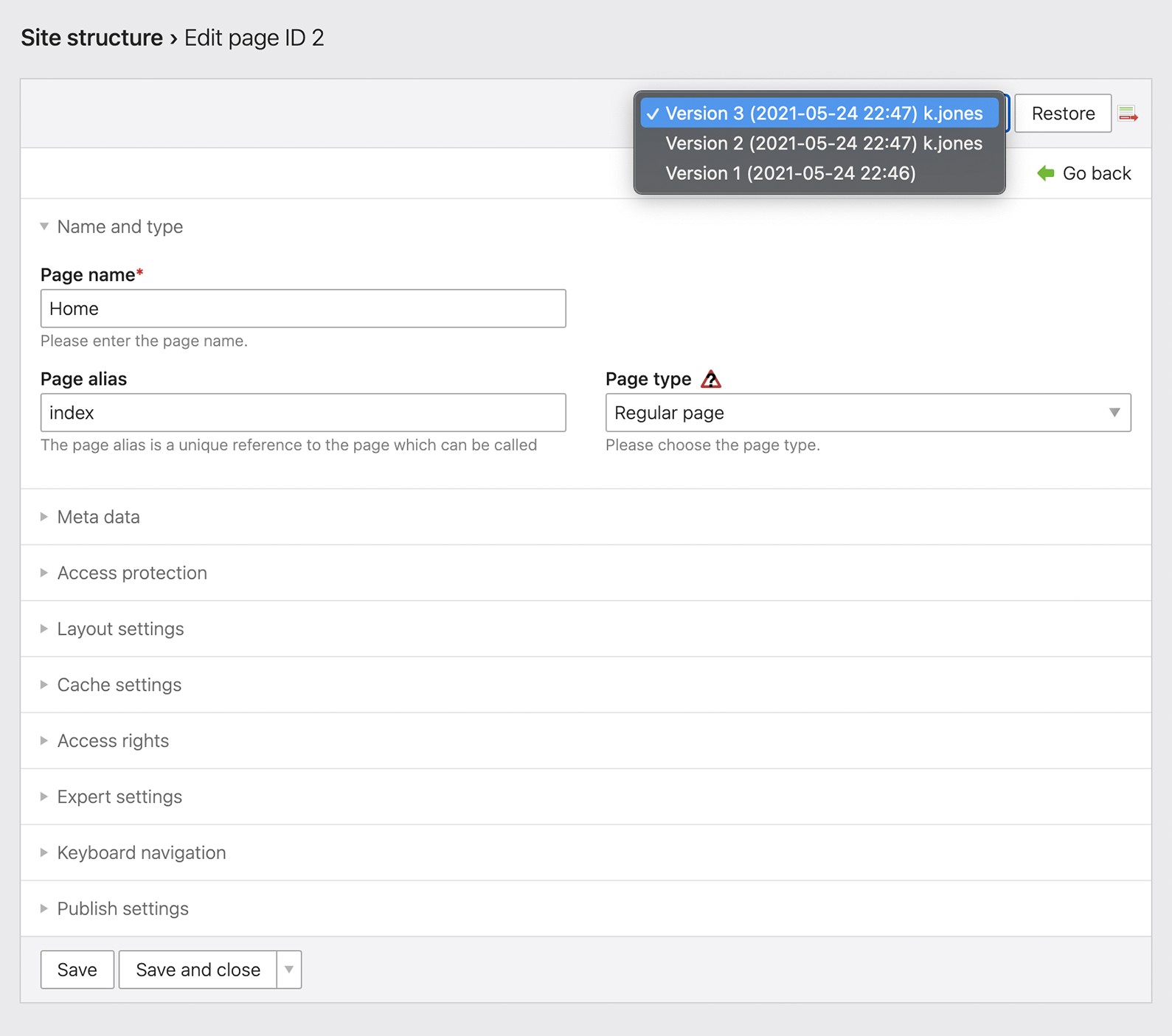Click the Page alias label
Viewport: 1172px width, 1036px height.
coord(83,379)
